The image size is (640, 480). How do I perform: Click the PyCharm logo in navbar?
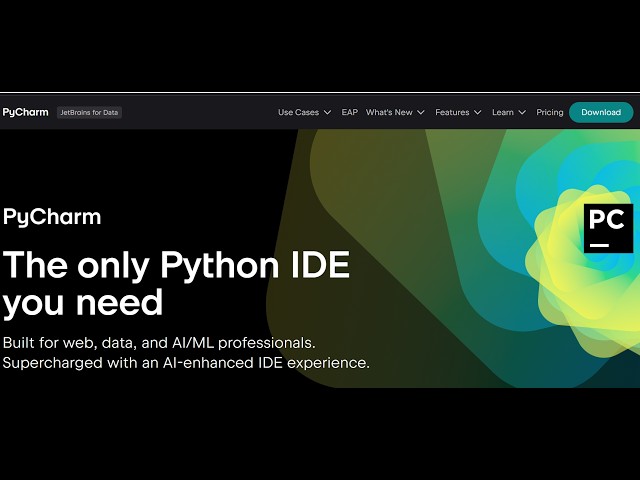click(25, 112)
